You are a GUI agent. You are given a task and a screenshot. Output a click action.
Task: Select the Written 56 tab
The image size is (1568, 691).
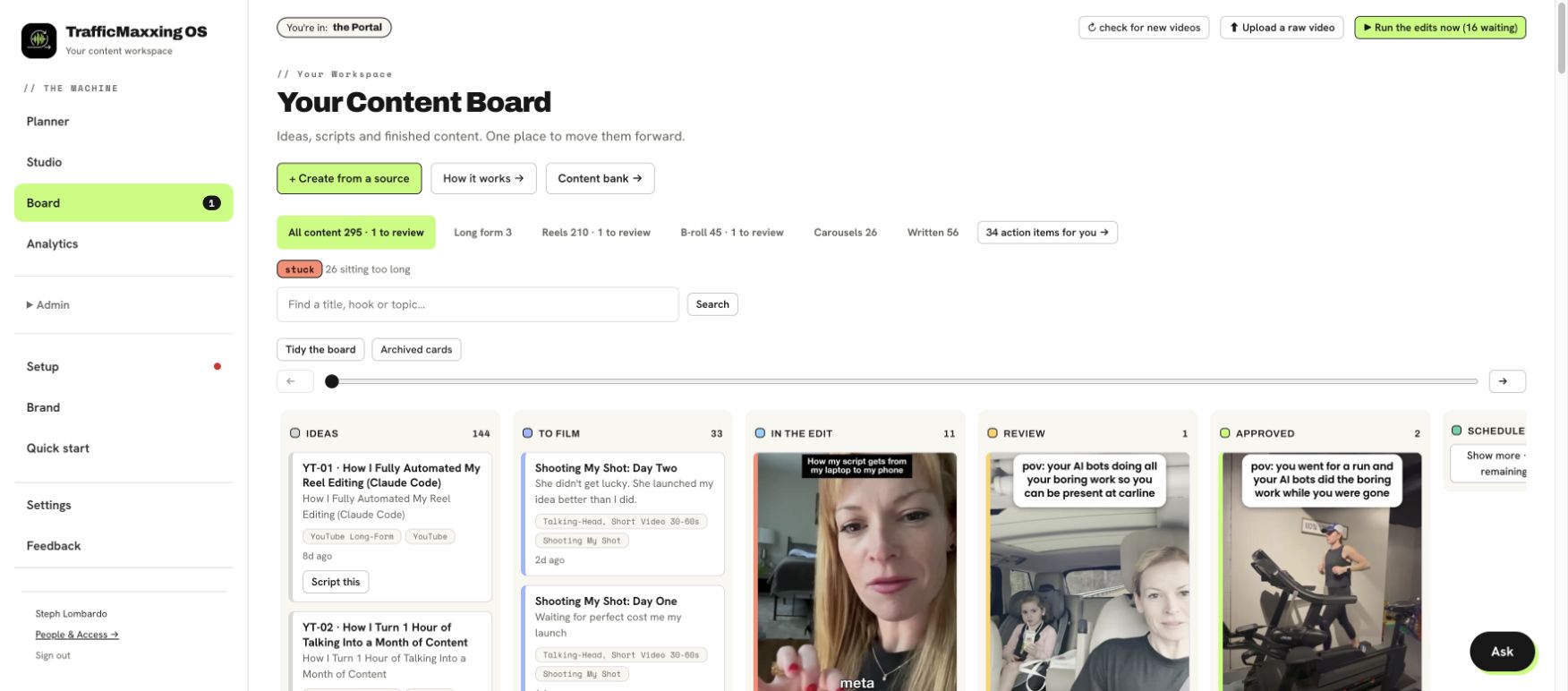[x=933, y=233]
